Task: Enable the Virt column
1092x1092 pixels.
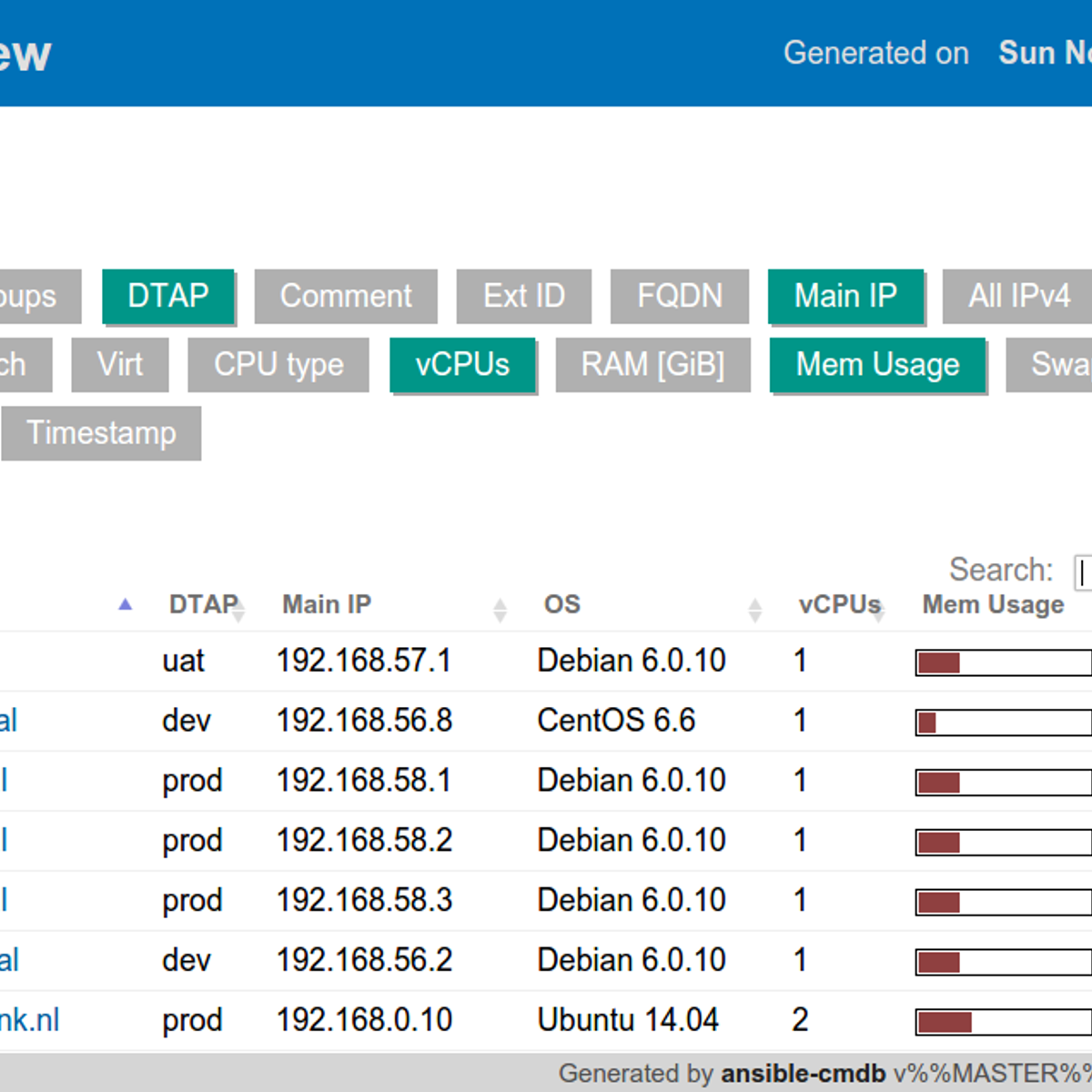Action: coord(120,365)
